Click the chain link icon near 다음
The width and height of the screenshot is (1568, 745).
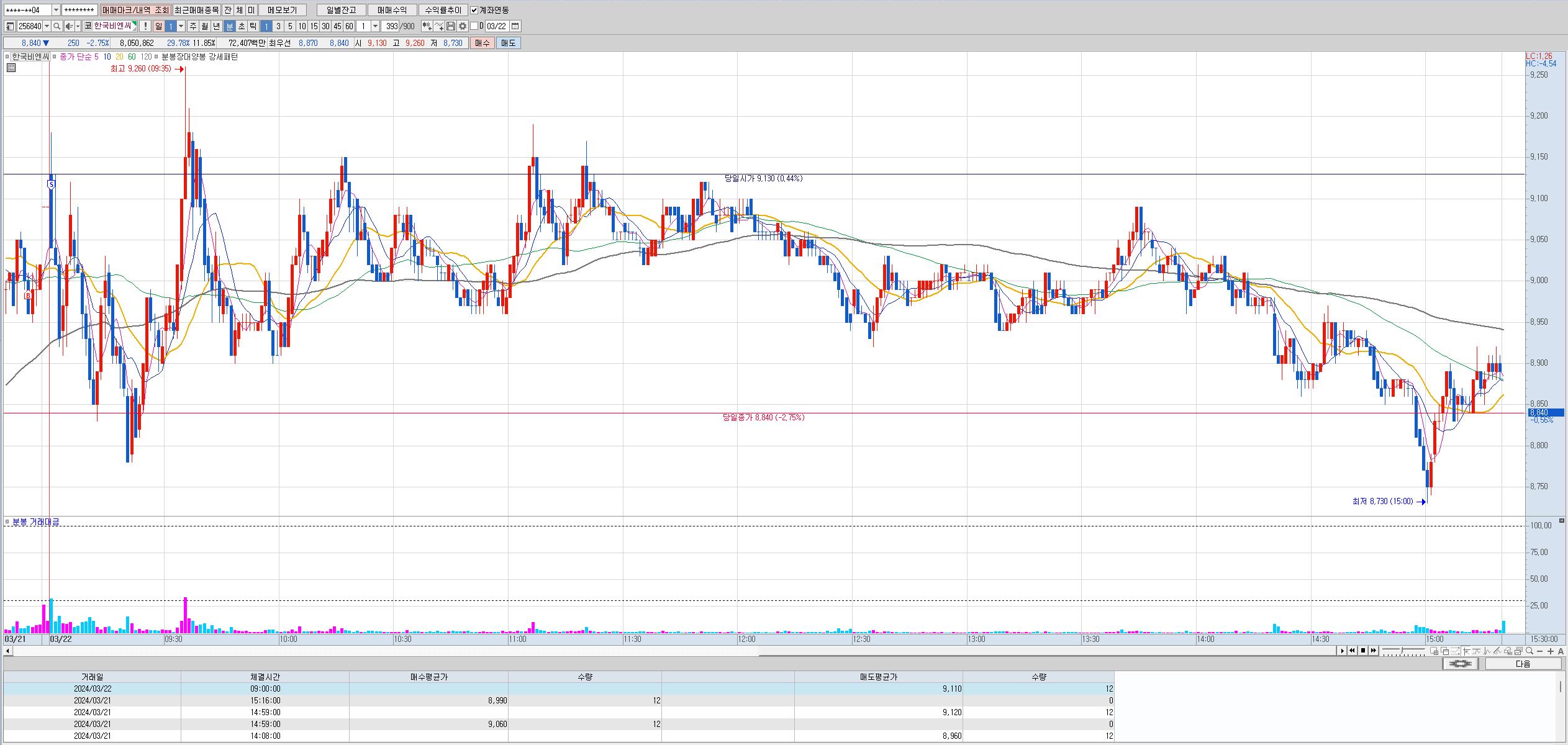coord(1460,664)
